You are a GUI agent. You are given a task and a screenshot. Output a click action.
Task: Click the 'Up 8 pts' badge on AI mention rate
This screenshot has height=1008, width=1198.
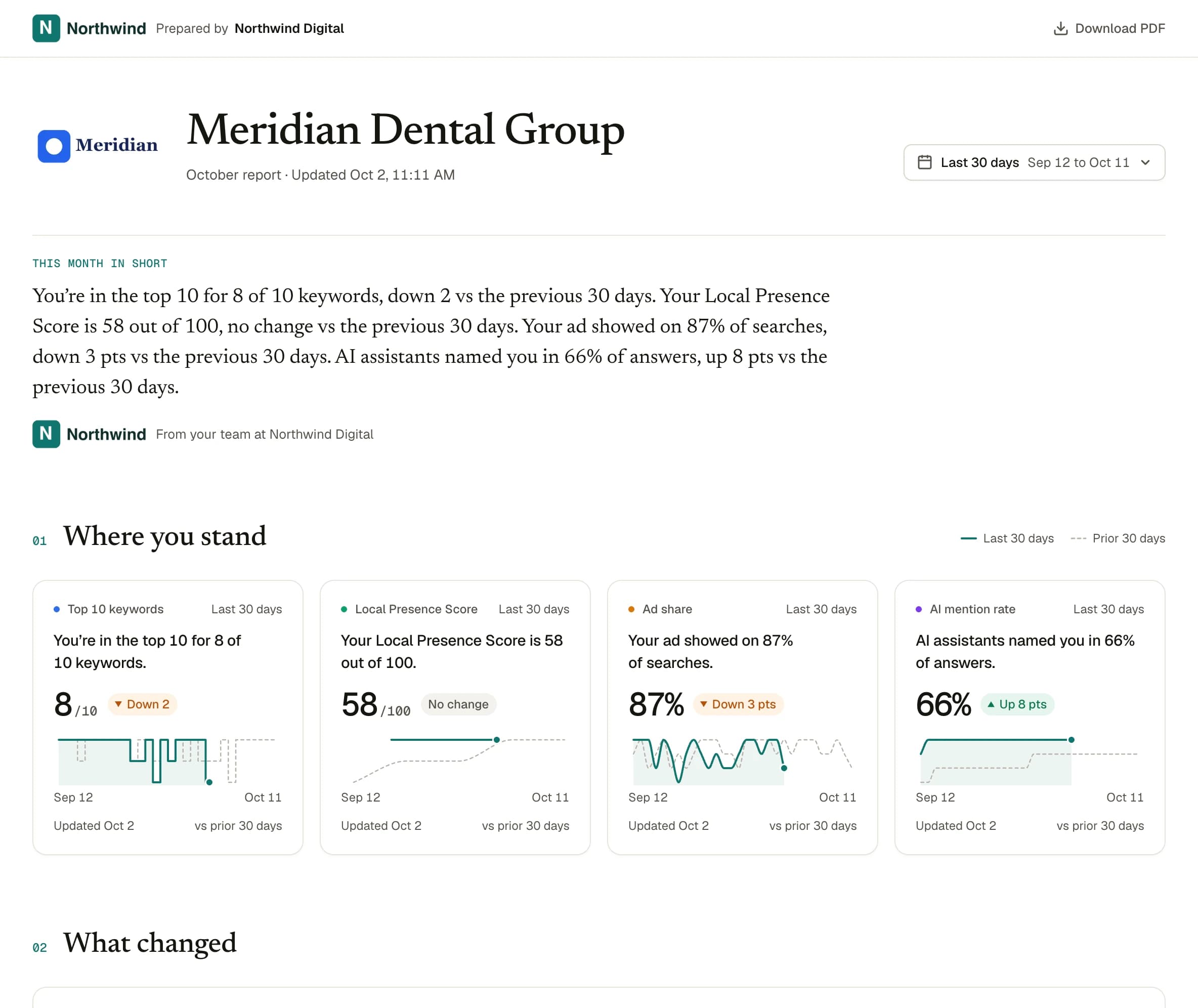[1017, 704]
